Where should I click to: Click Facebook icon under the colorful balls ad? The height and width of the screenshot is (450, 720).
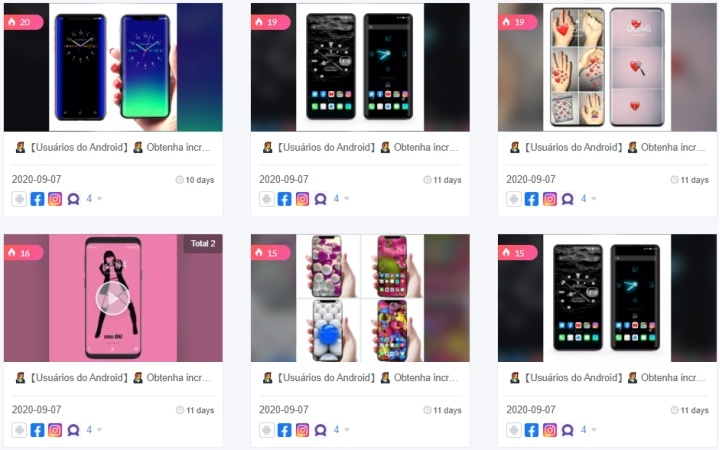[285, 430]
